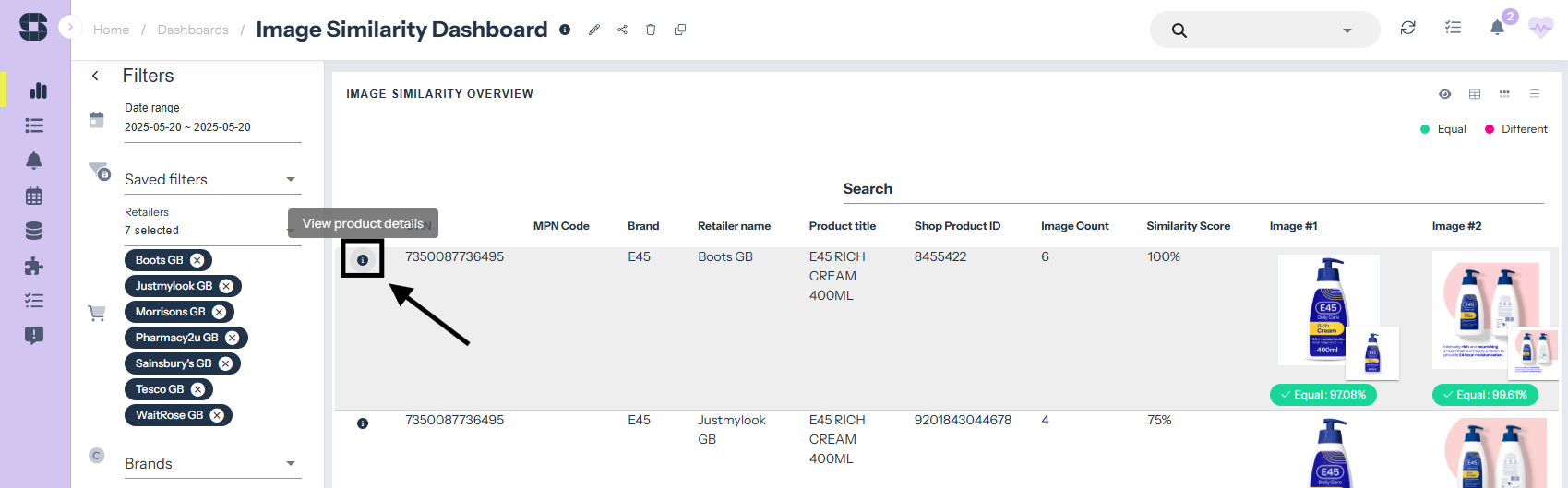This screenshot has width=1568, height=488.
Task: Delete dashboard using the trash icon
Action: pos(651,30)
